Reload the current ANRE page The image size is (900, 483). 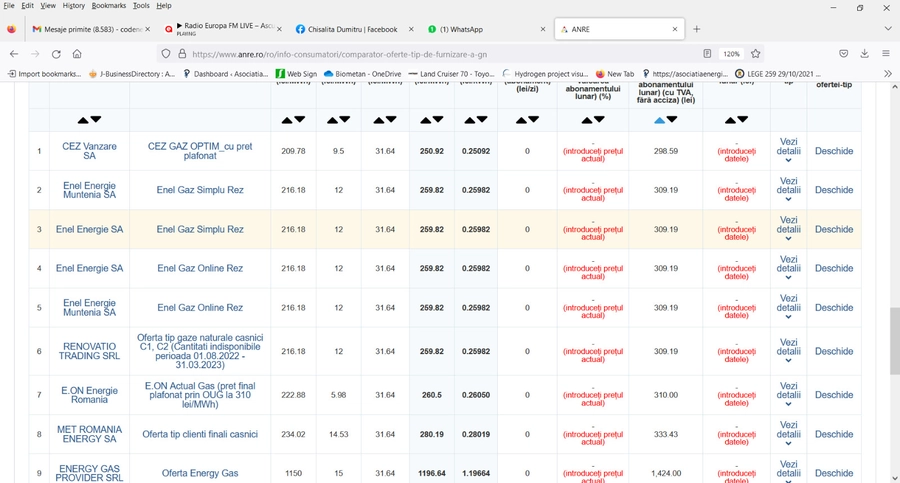(x=56, y=54)
